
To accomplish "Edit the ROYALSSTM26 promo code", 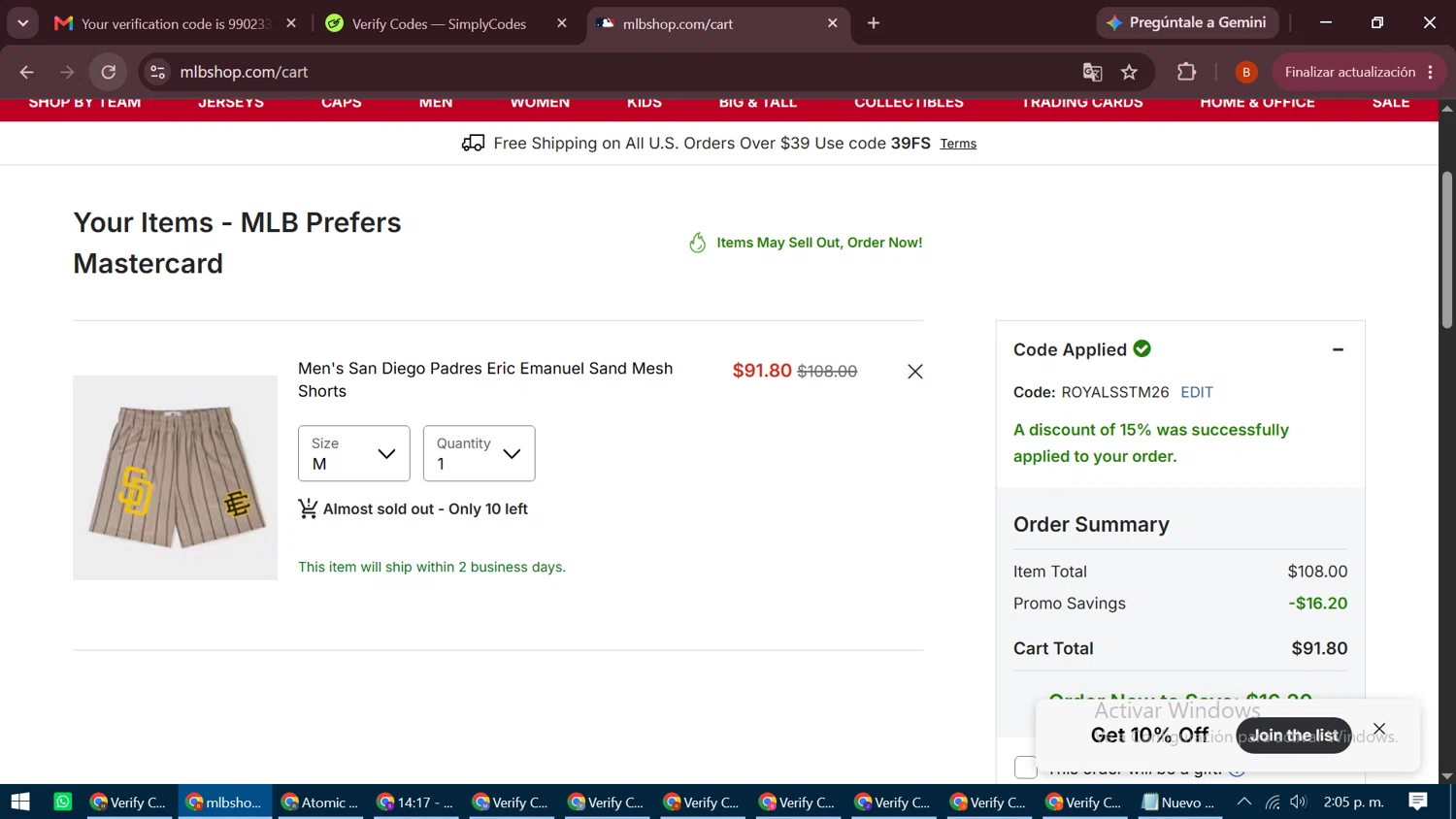I will point(1197,392).
